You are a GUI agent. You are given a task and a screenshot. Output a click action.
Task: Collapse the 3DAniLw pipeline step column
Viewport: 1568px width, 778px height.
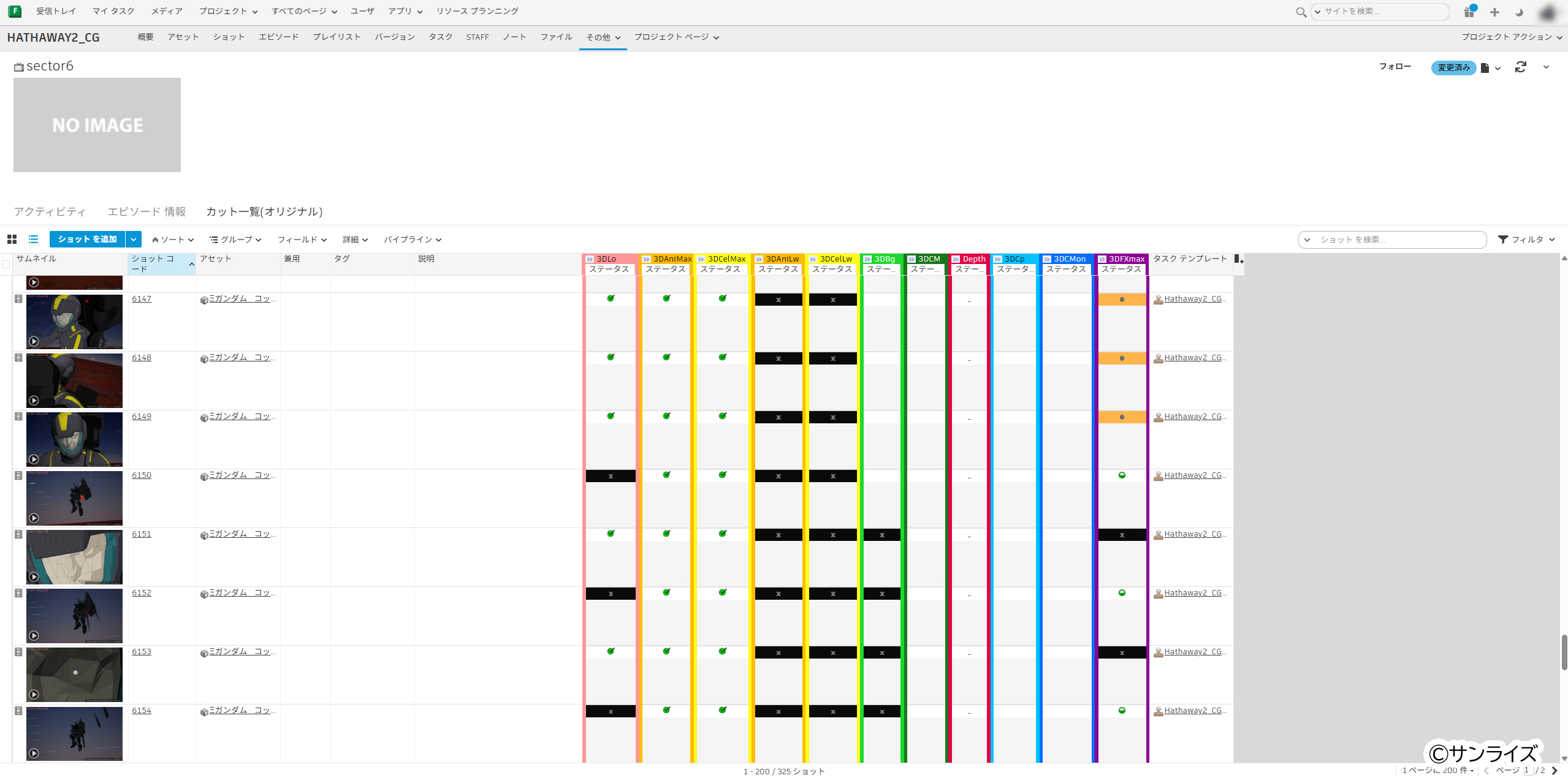point(759,259)
